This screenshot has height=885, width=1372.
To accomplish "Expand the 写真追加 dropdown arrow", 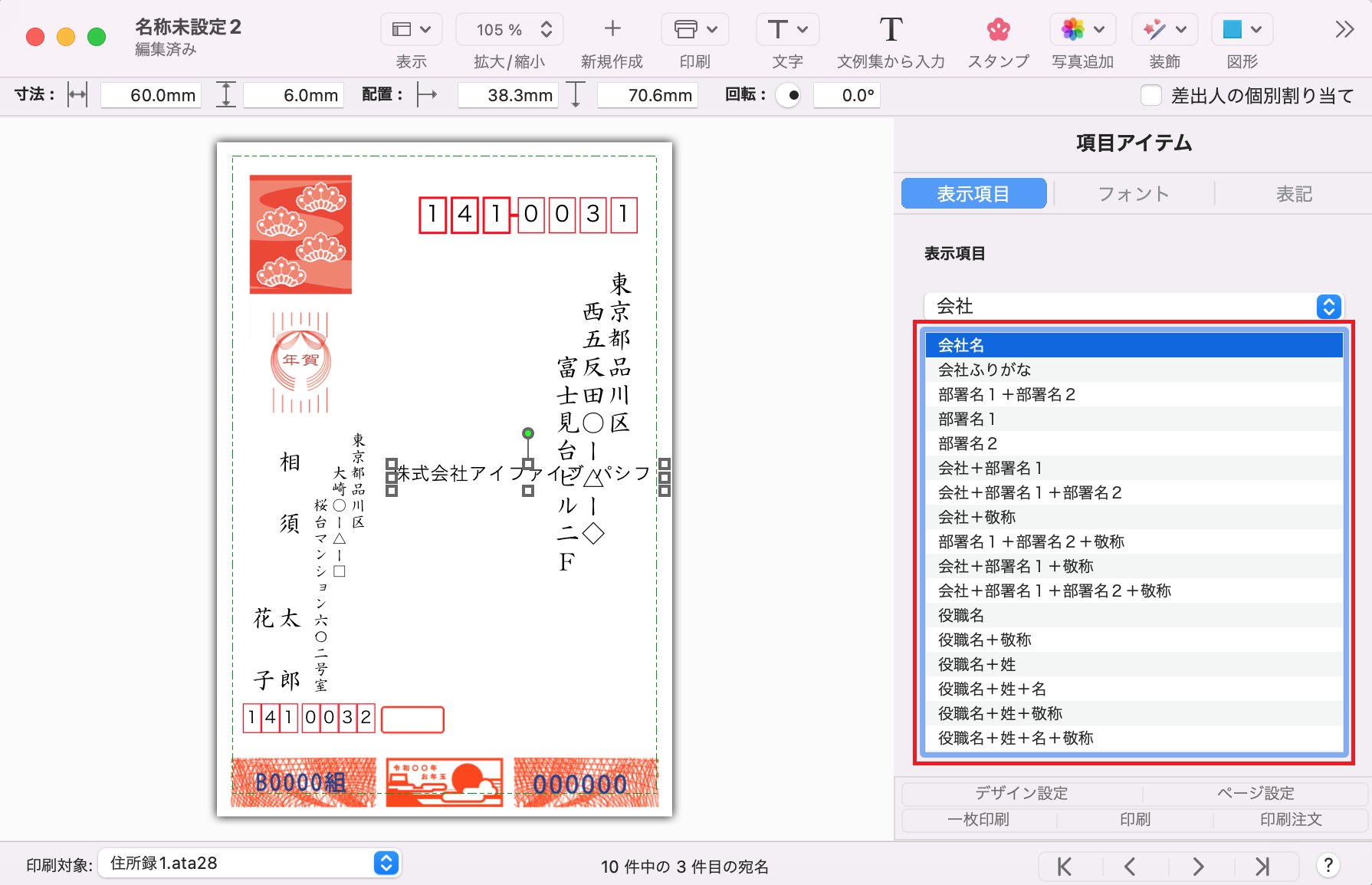I will (1099, 30).
